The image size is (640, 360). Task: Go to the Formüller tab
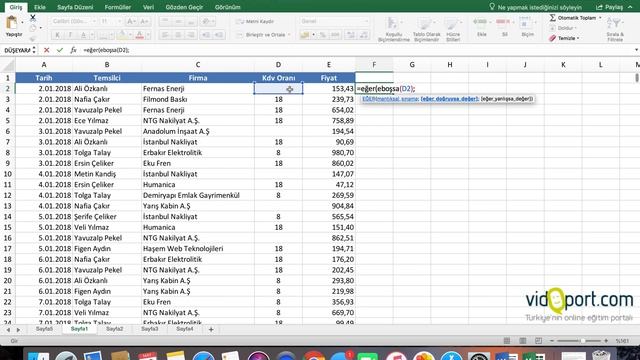pyautogui.click(x=118, y=7)
